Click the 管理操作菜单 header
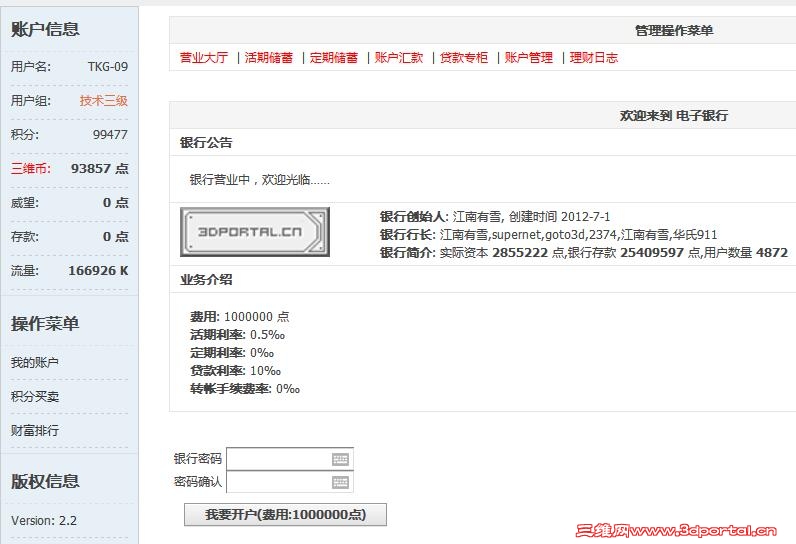The width and height of the screenshot is (796, 544). click(x=674, y=30)
